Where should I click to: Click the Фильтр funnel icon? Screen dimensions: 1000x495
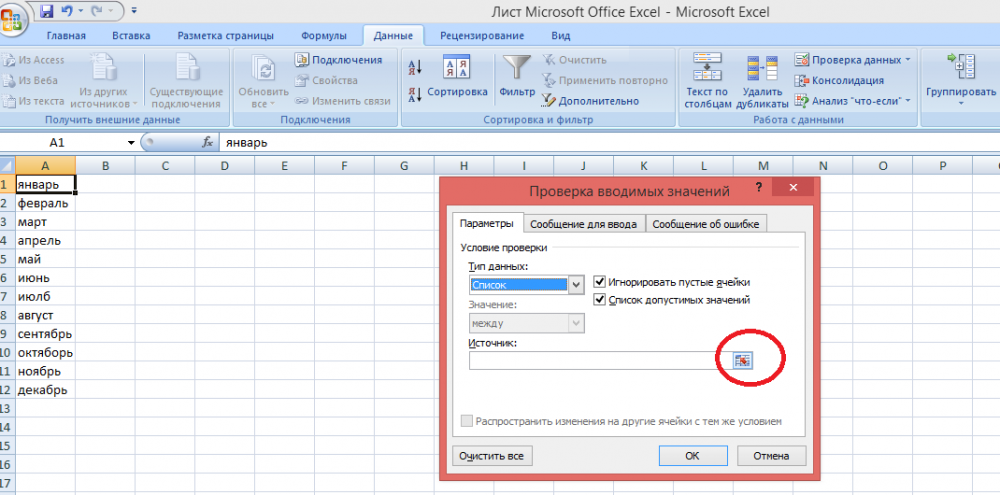pyautogui.click(x=517, y=70)
